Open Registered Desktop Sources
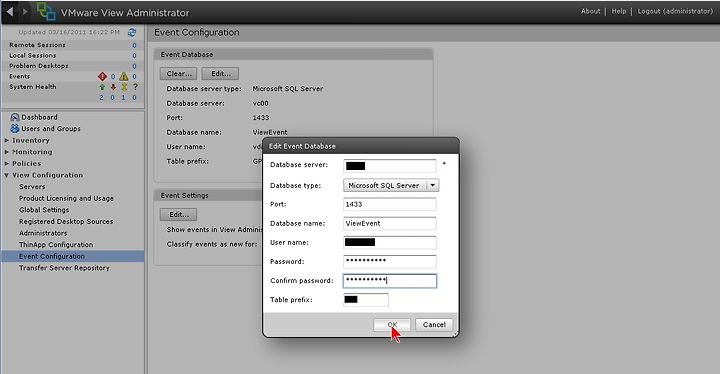 tap(66, 221)
